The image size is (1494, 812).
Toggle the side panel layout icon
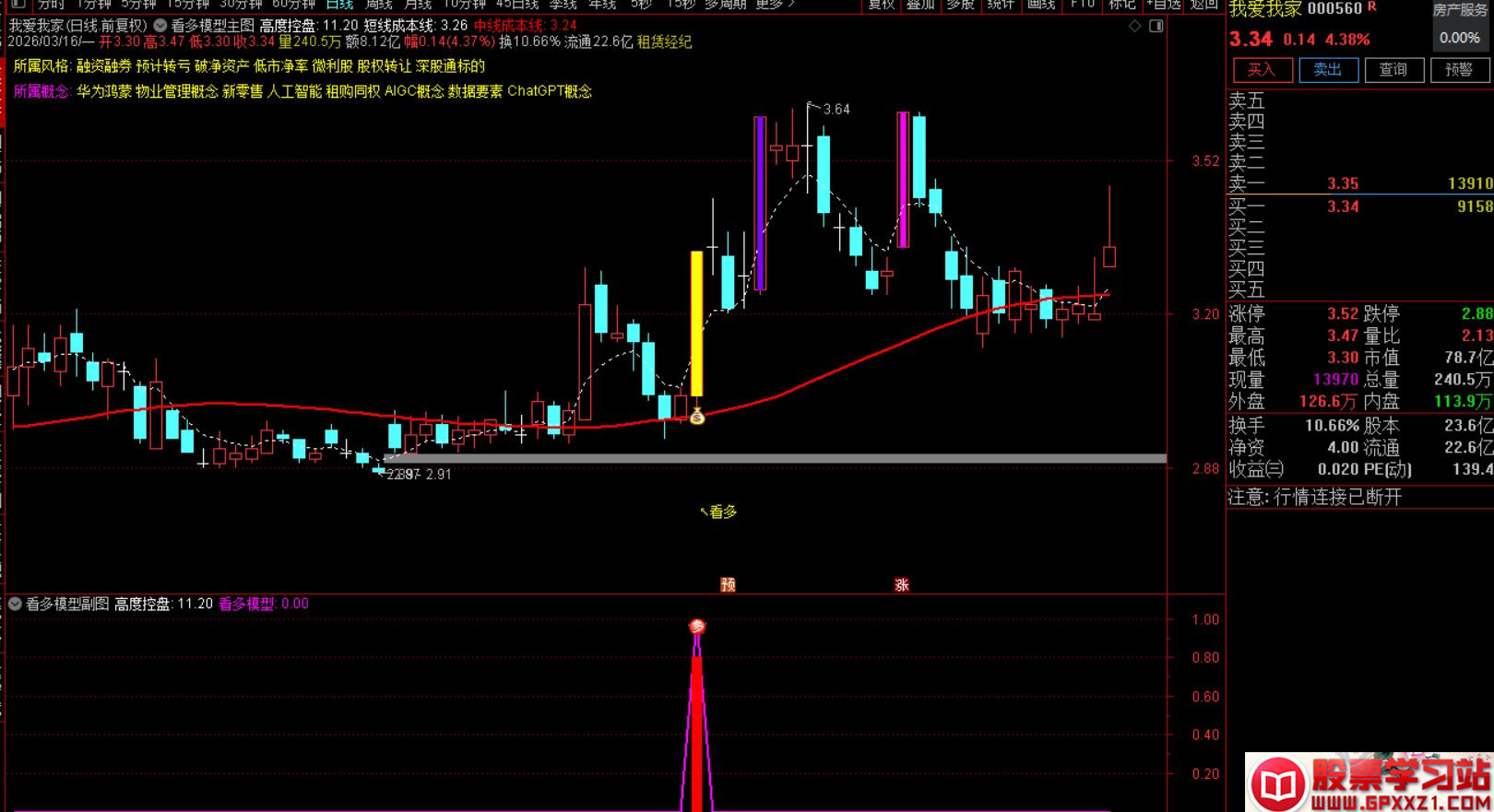[1156, 27]
